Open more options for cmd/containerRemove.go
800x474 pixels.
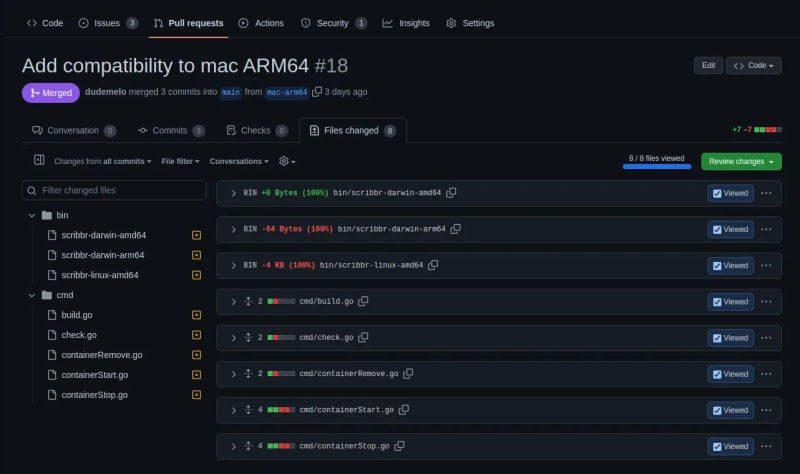766,375
